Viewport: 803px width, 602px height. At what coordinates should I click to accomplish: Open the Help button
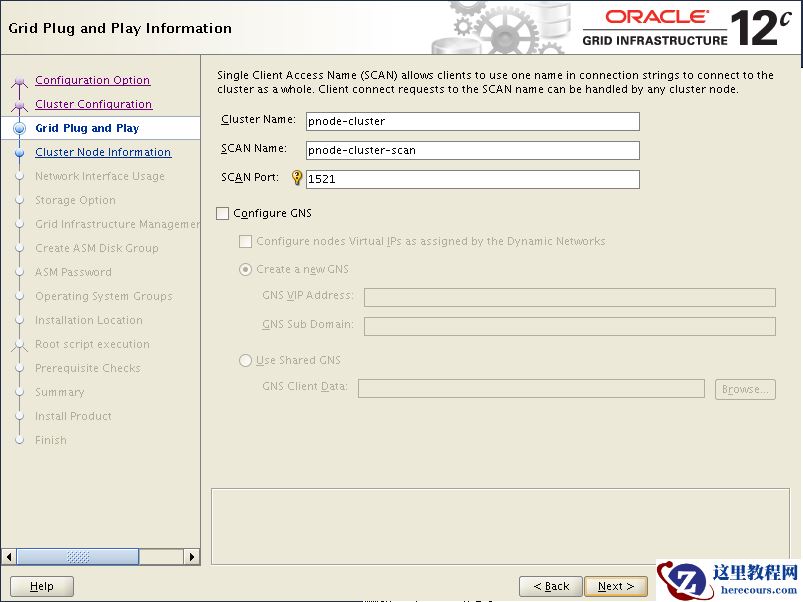(42, 586)
